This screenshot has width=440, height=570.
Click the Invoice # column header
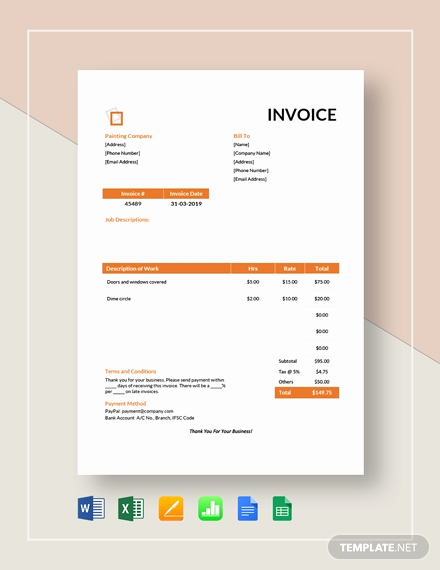(133, 194)
